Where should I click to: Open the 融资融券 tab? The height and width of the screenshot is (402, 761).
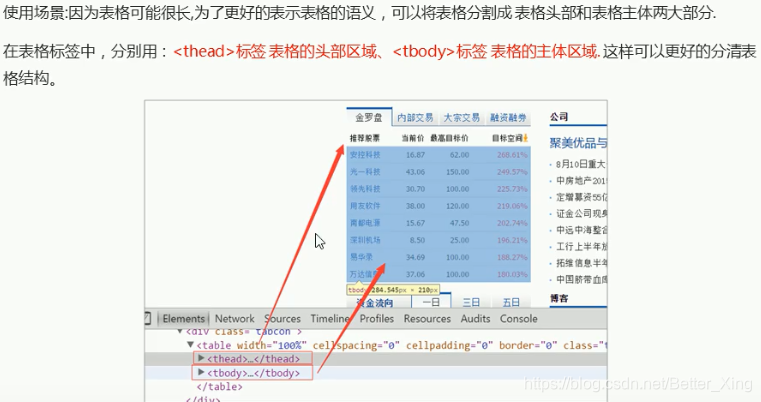click(x=508, y=118)
